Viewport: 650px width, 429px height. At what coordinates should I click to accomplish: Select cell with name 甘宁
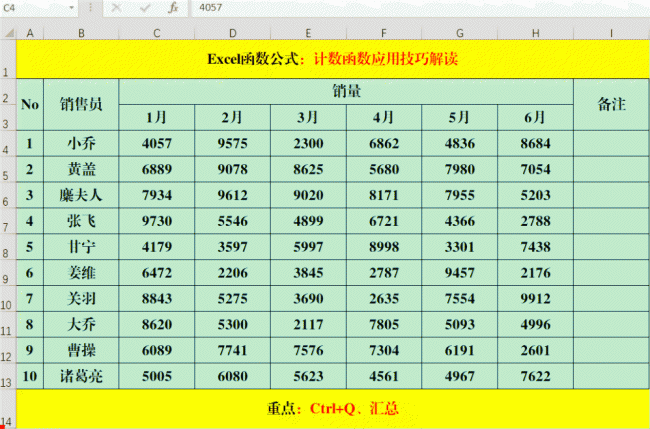click(81, 247)
